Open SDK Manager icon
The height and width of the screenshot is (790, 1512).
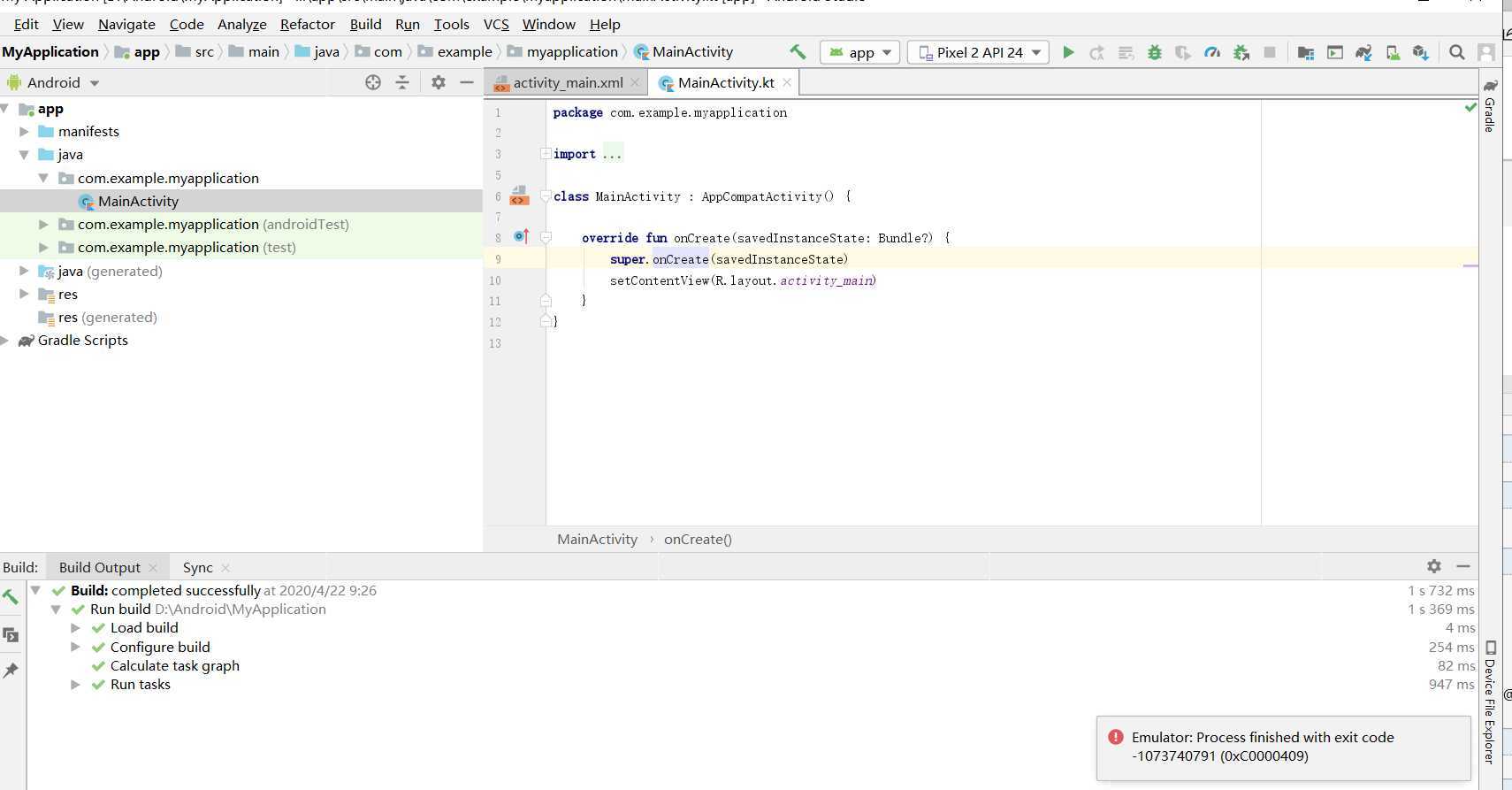[1421, 52]
